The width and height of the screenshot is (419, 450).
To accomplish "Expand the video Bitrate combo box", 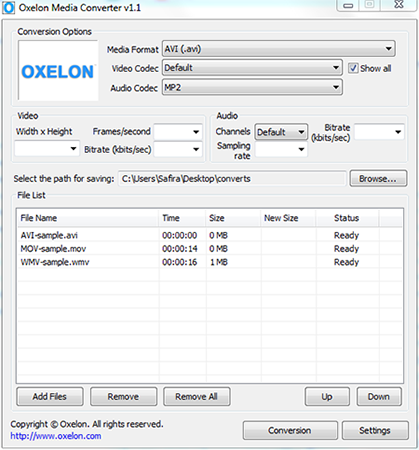I will [x=178, y=149].
